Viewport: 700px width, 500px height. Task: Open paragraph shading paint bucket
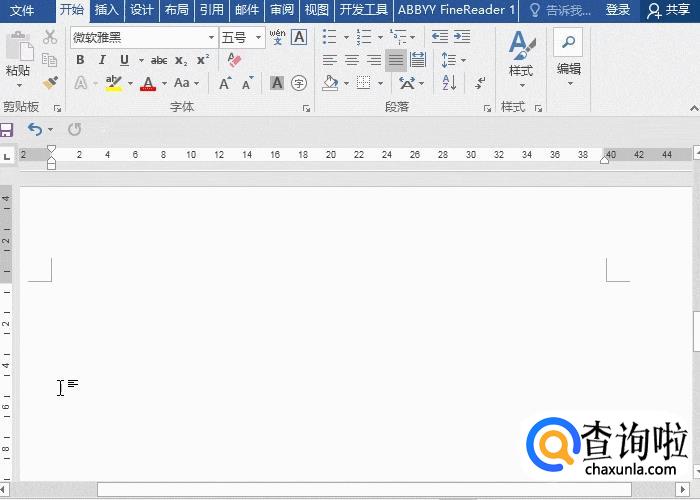(330, 83)
